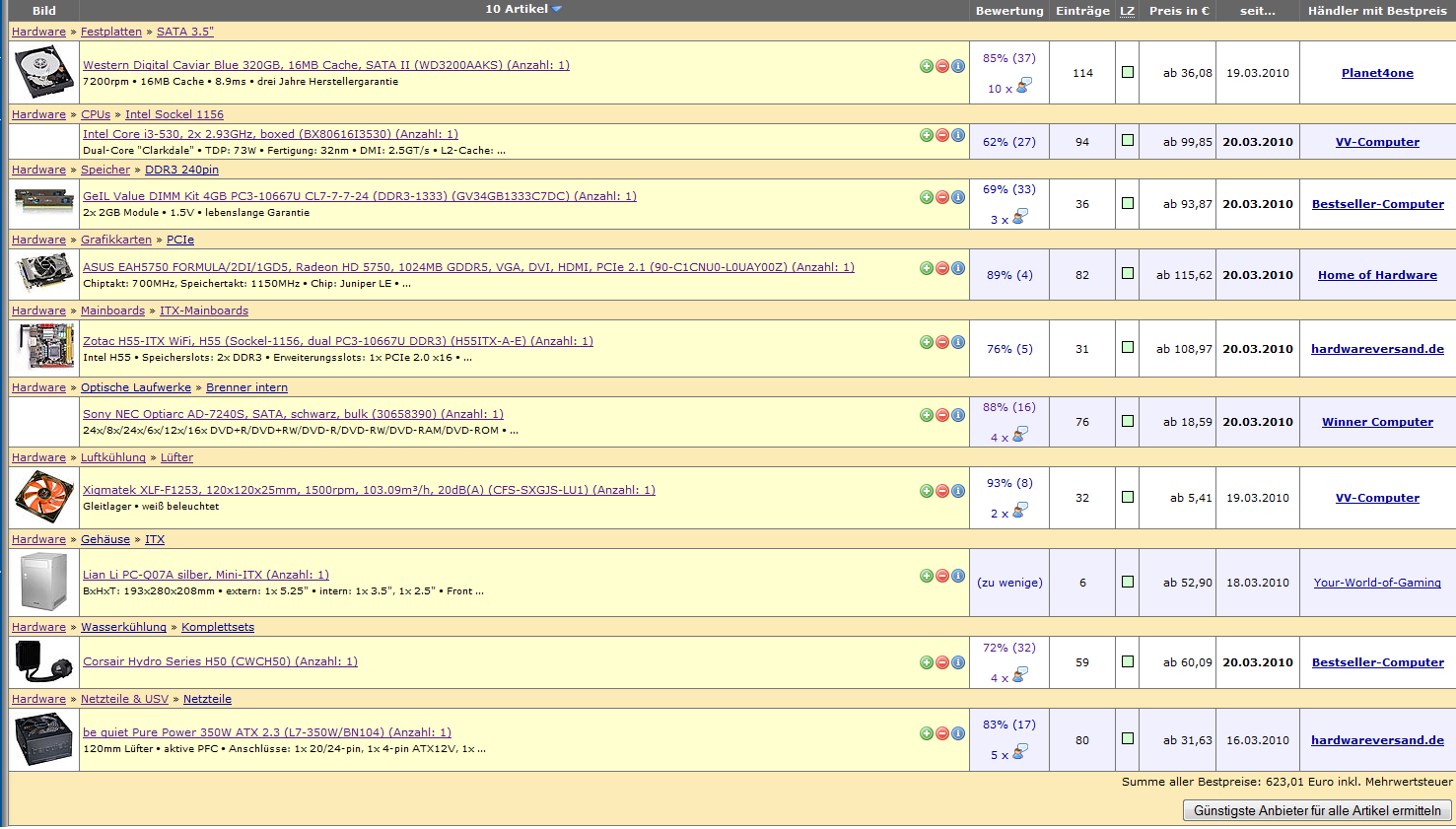Increase quantity of Western Digital Caviar Blue
This screenshot has width=1456, height=829.
927,66
